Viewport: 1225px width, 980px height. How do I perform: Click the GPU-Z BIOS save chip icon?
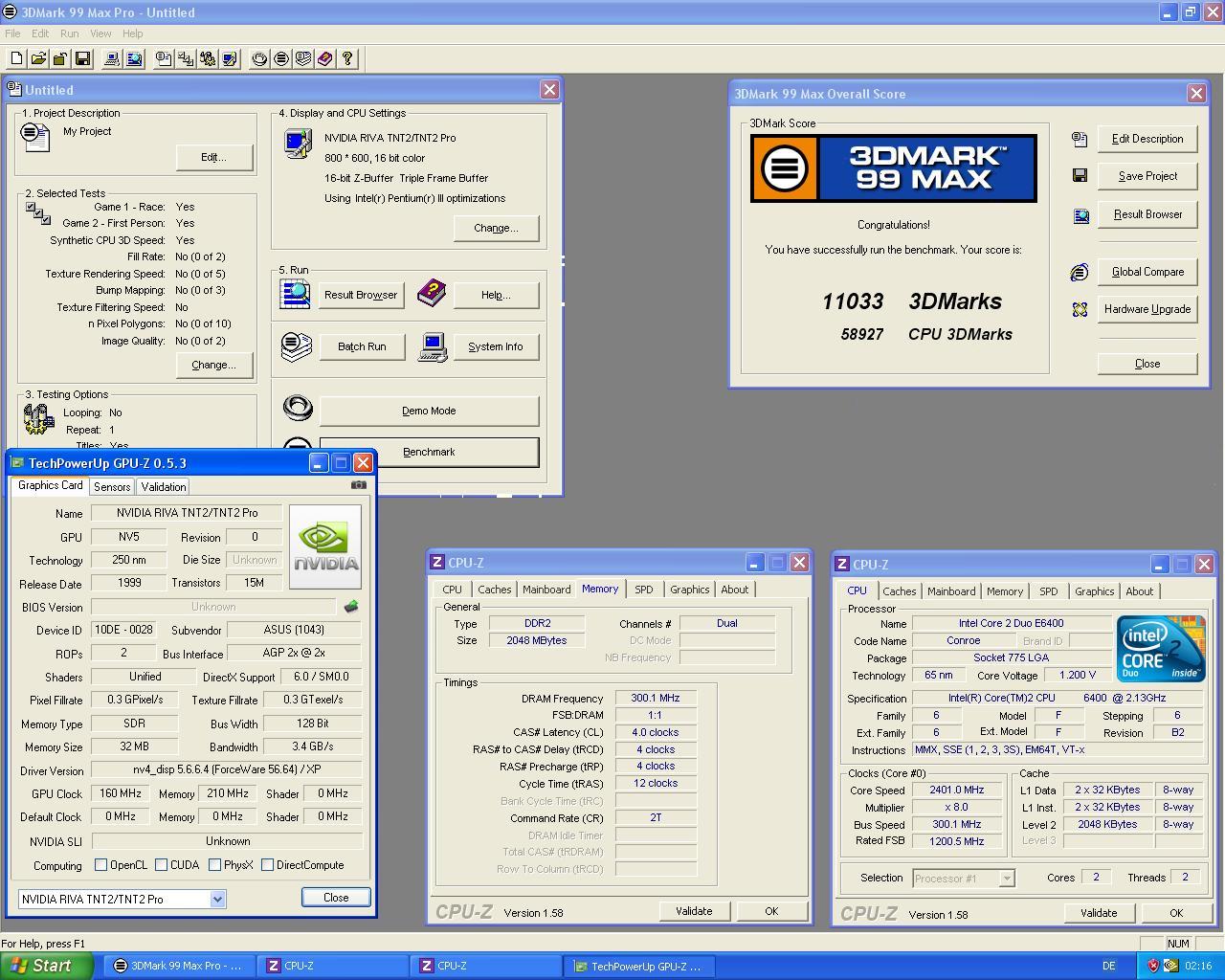pyautogui.click(x=351, y=606)
